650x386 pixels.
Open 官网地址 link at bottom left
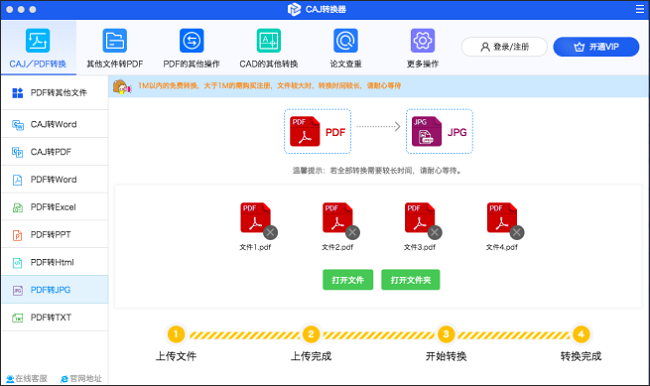click(81, 379)
